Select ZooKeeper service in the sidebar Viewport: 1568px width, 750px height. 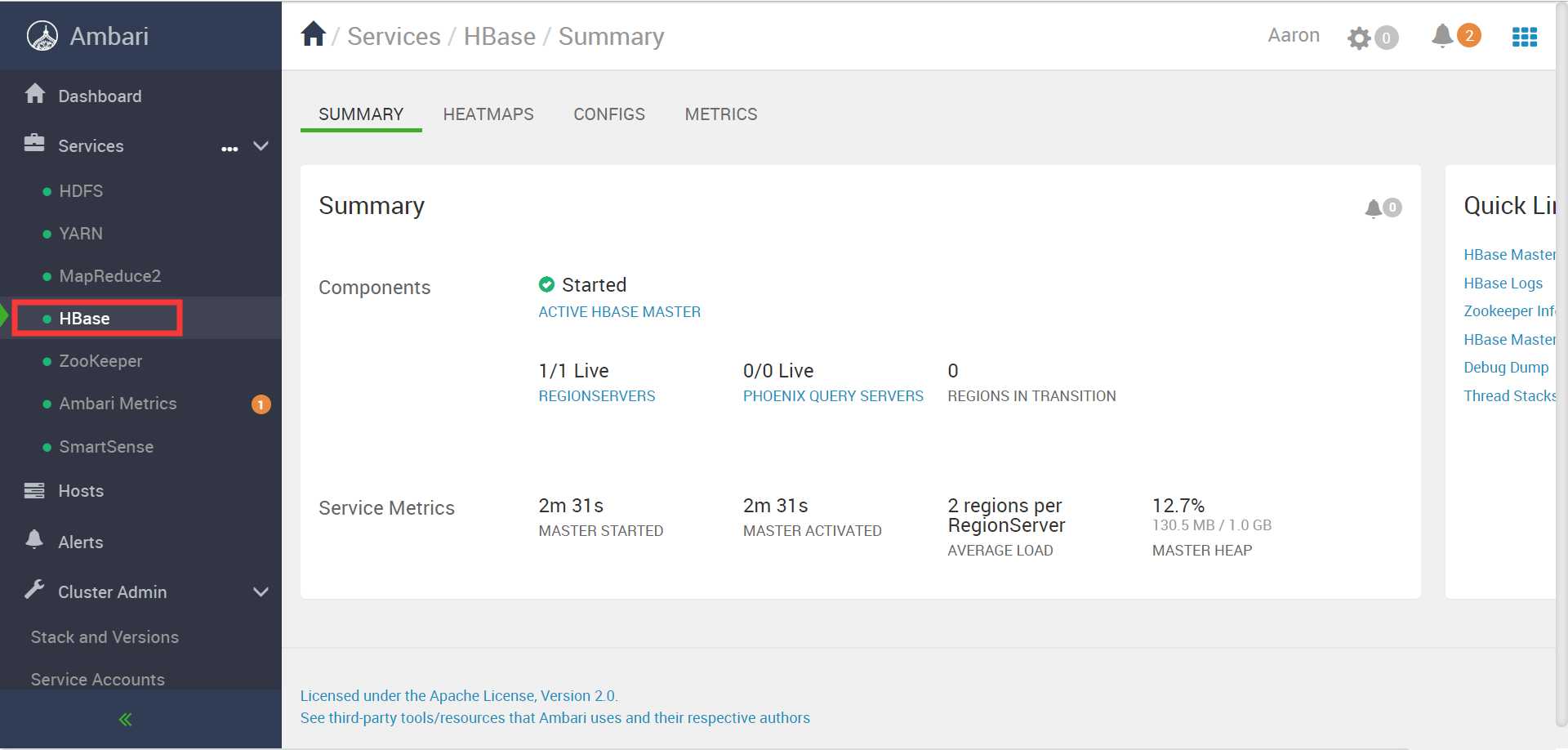click(x=100, y=361)
